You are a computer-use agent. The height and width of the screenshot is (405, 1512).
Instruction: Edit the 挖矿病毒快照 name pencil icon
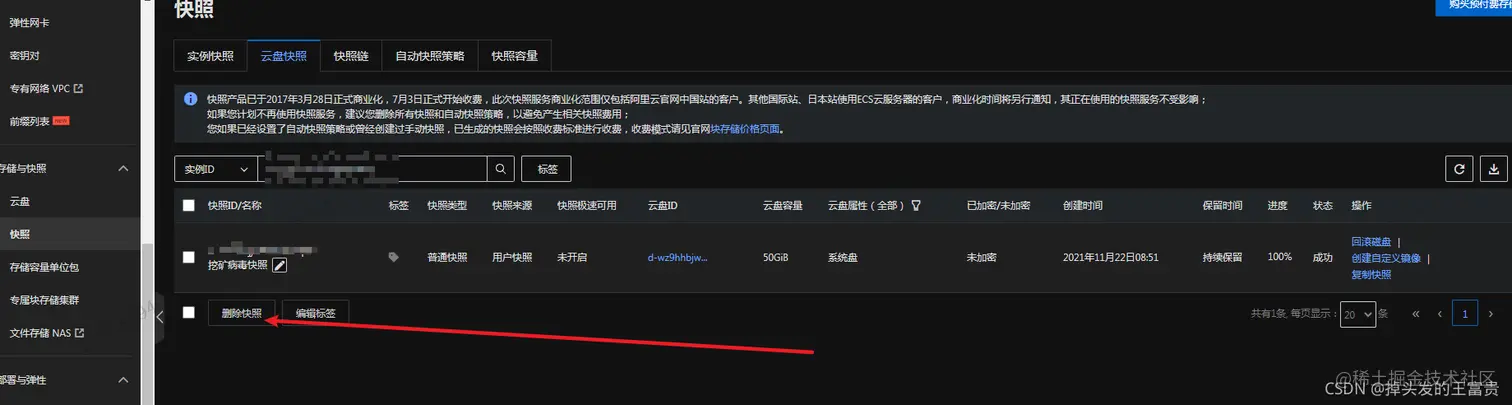tap(280, 265)
